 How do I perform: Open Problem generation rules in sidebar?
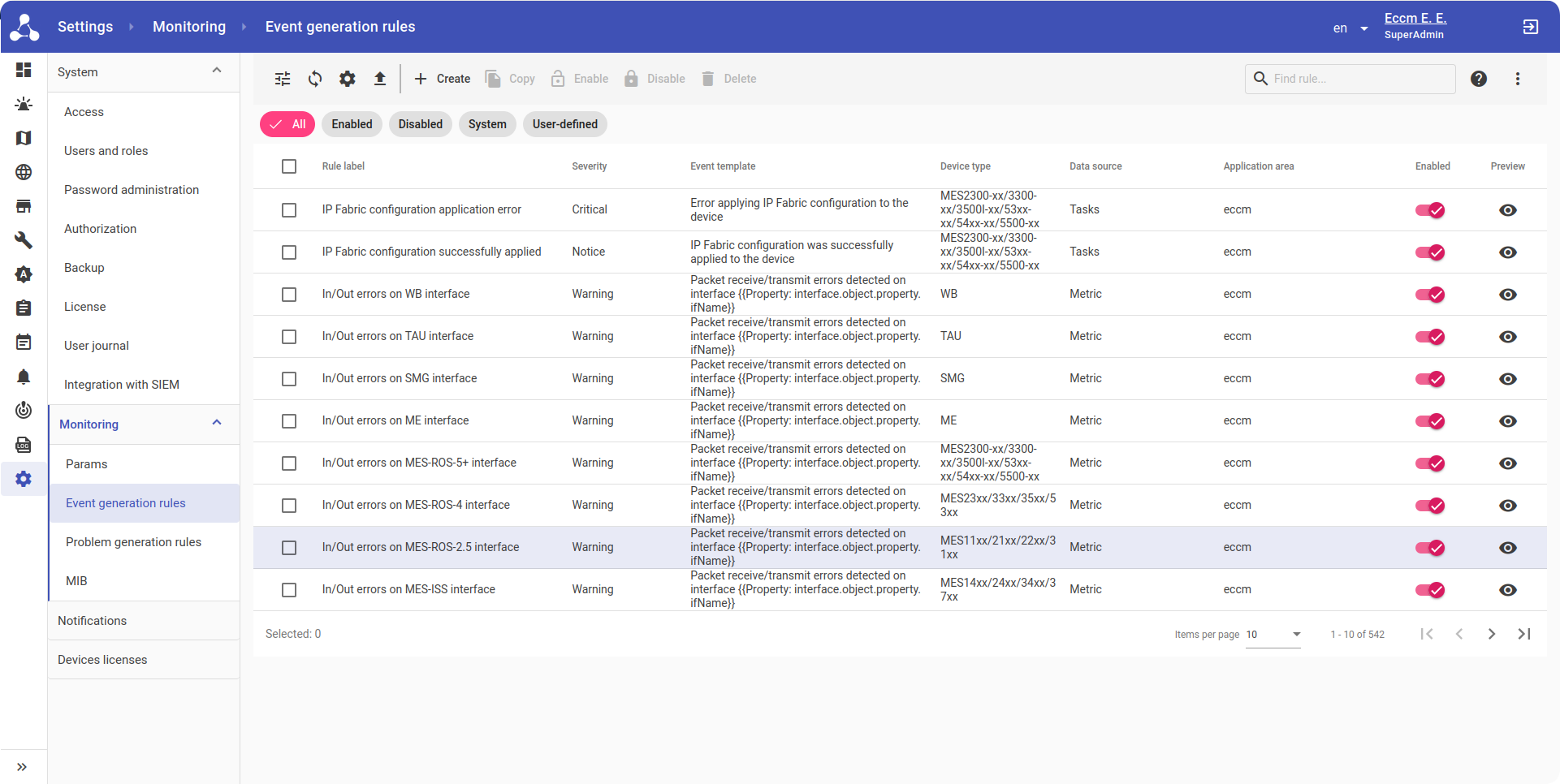tap(133, 542)
